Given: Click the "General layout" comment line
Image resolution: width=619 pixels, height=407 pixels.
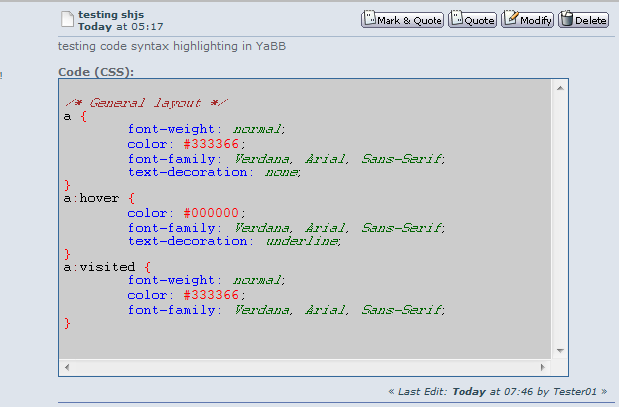Looking at the screenshot, I should point(146,103).
